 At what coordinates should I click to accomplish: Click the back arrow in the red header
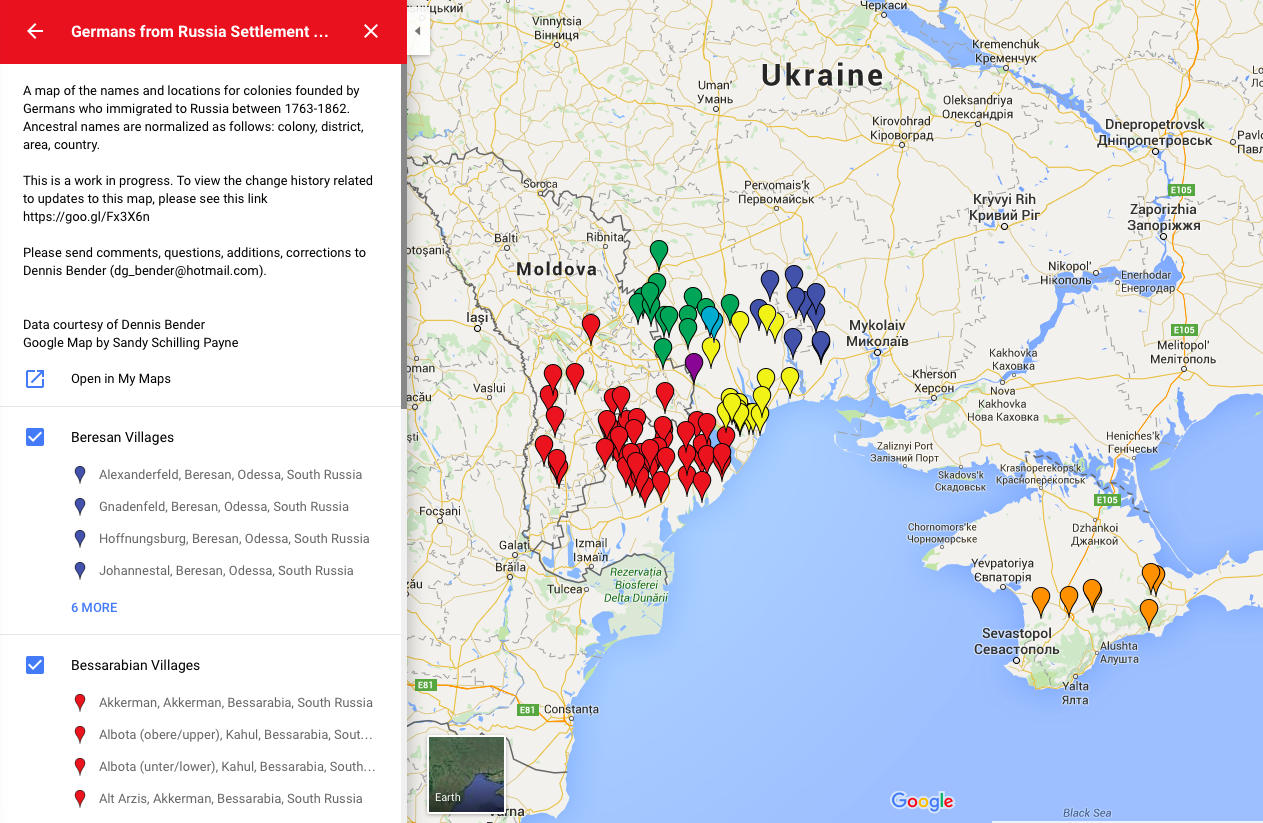pyautogui.click(x=34, y=31)
